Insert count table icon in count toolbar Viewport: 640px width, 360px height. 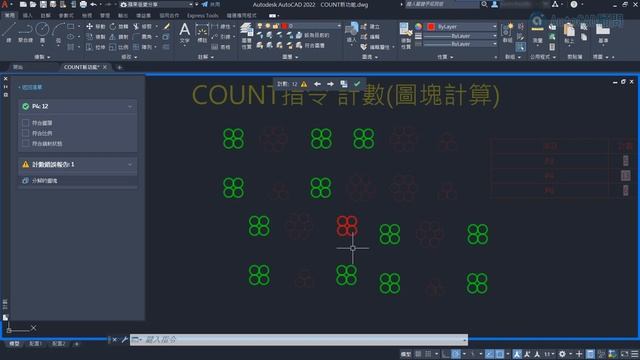pos(344,84)
